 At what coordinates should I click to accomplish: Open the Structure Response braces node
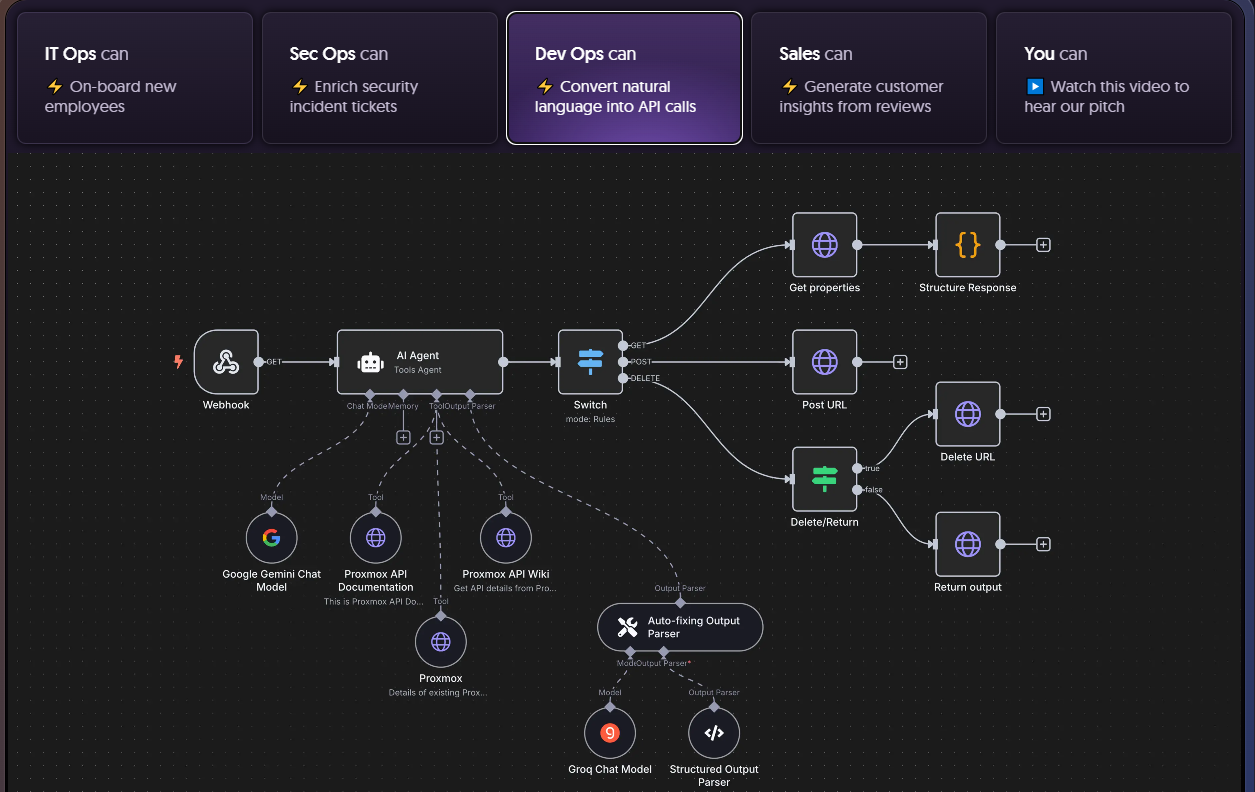tap(967, 245)
